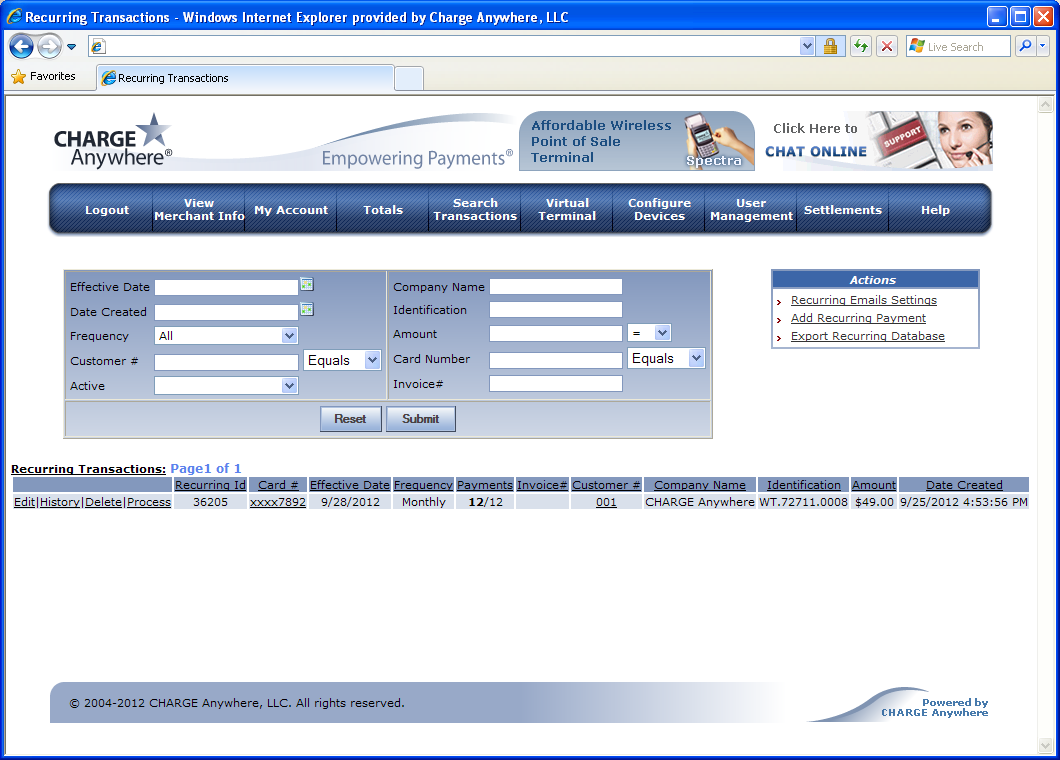Open the Export Recurring Database link
This screenshot has height=760, width=1060.
[x=867, y=336]
